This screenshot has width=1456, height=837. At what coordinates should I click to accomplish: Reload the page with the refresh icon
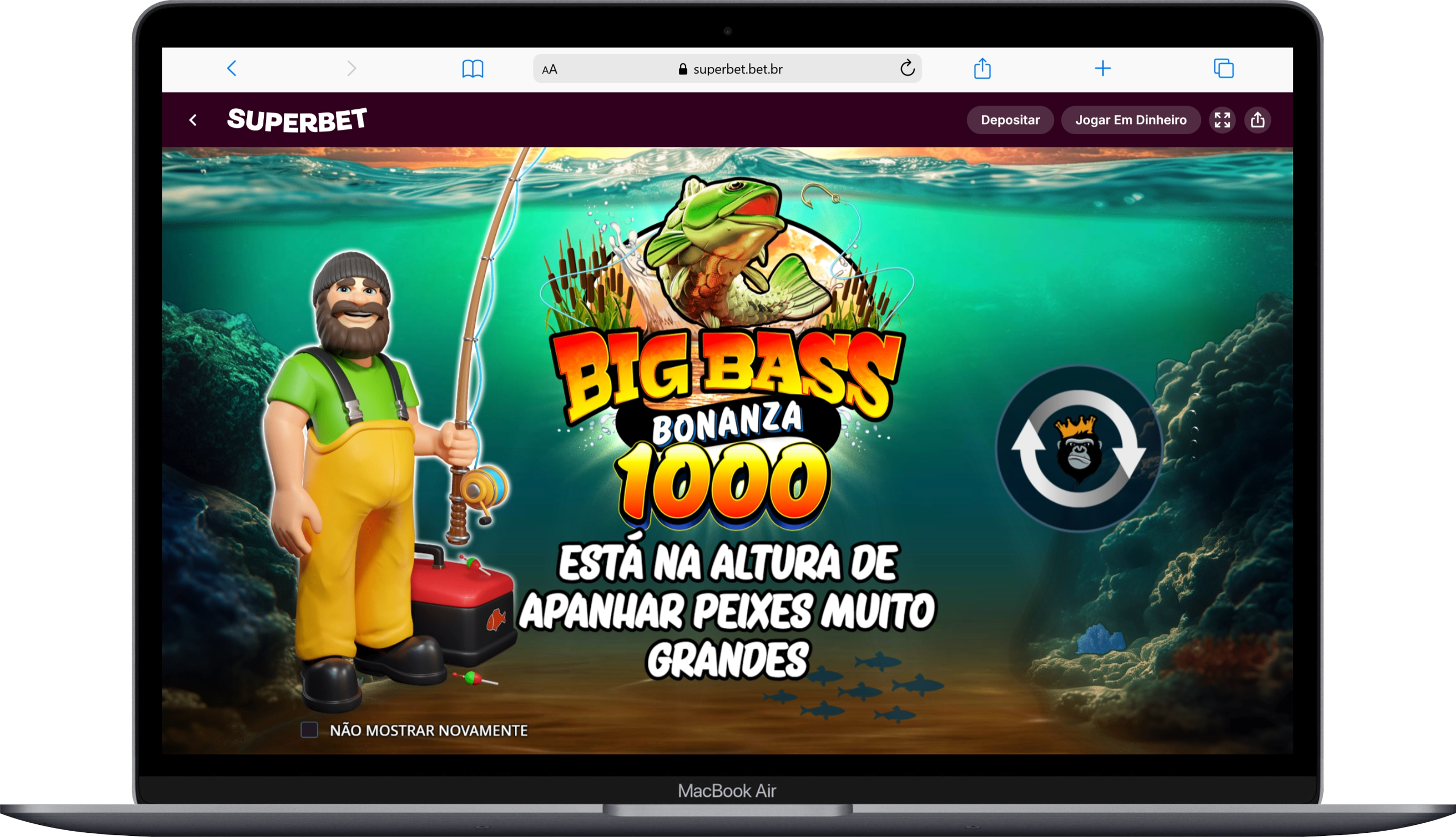(907, 69)
